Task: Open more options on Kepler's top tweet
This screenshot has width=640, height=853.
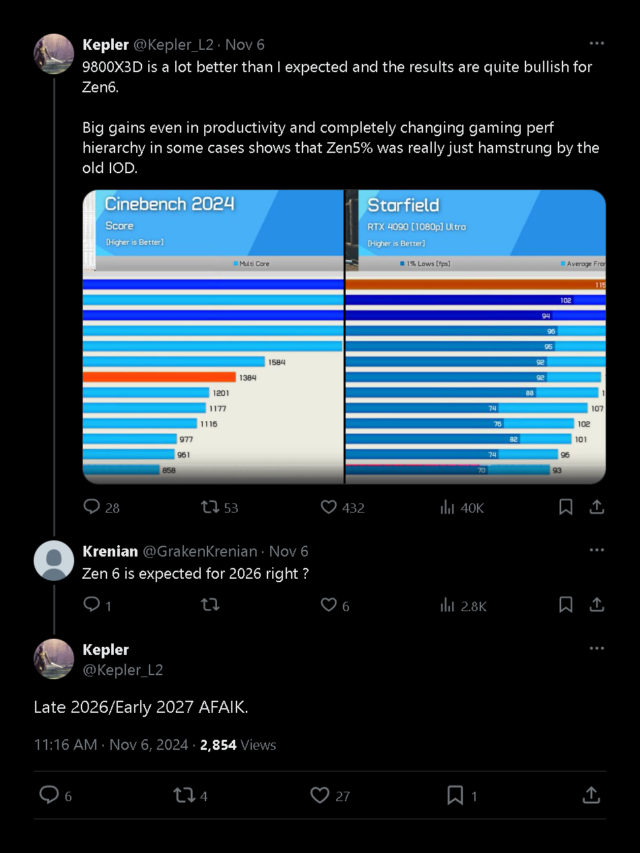Action: pyautogui.click(x=597, y=43)
